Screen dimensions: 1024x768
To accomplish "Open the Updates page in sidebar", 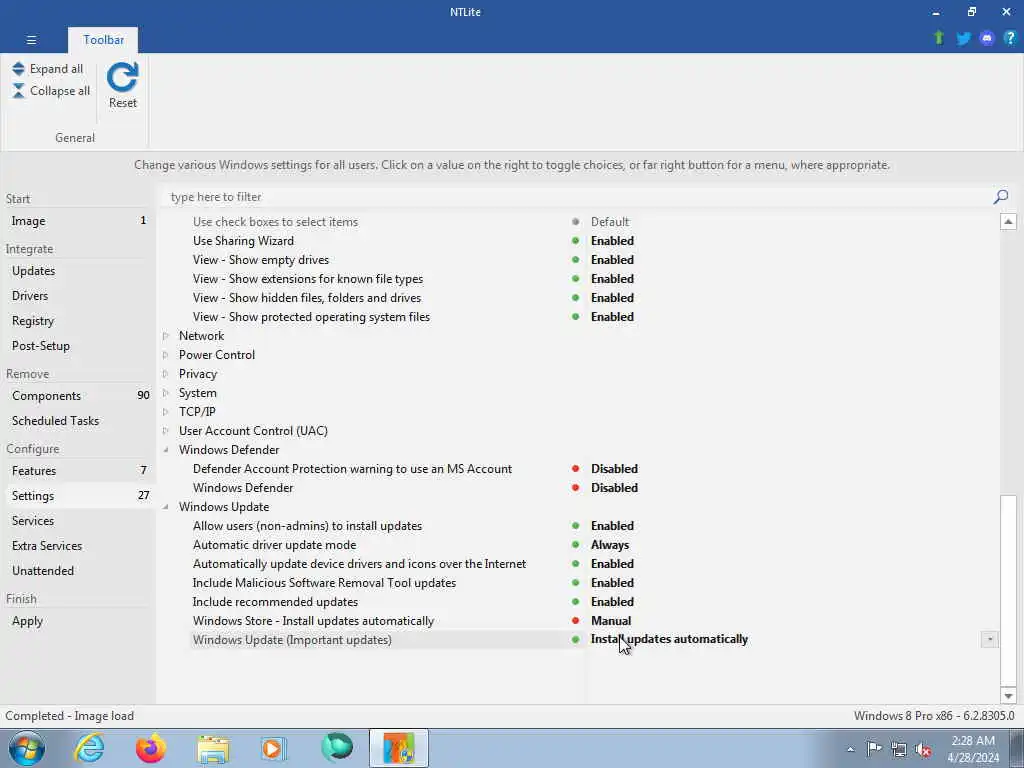I will tap(78, 271).
